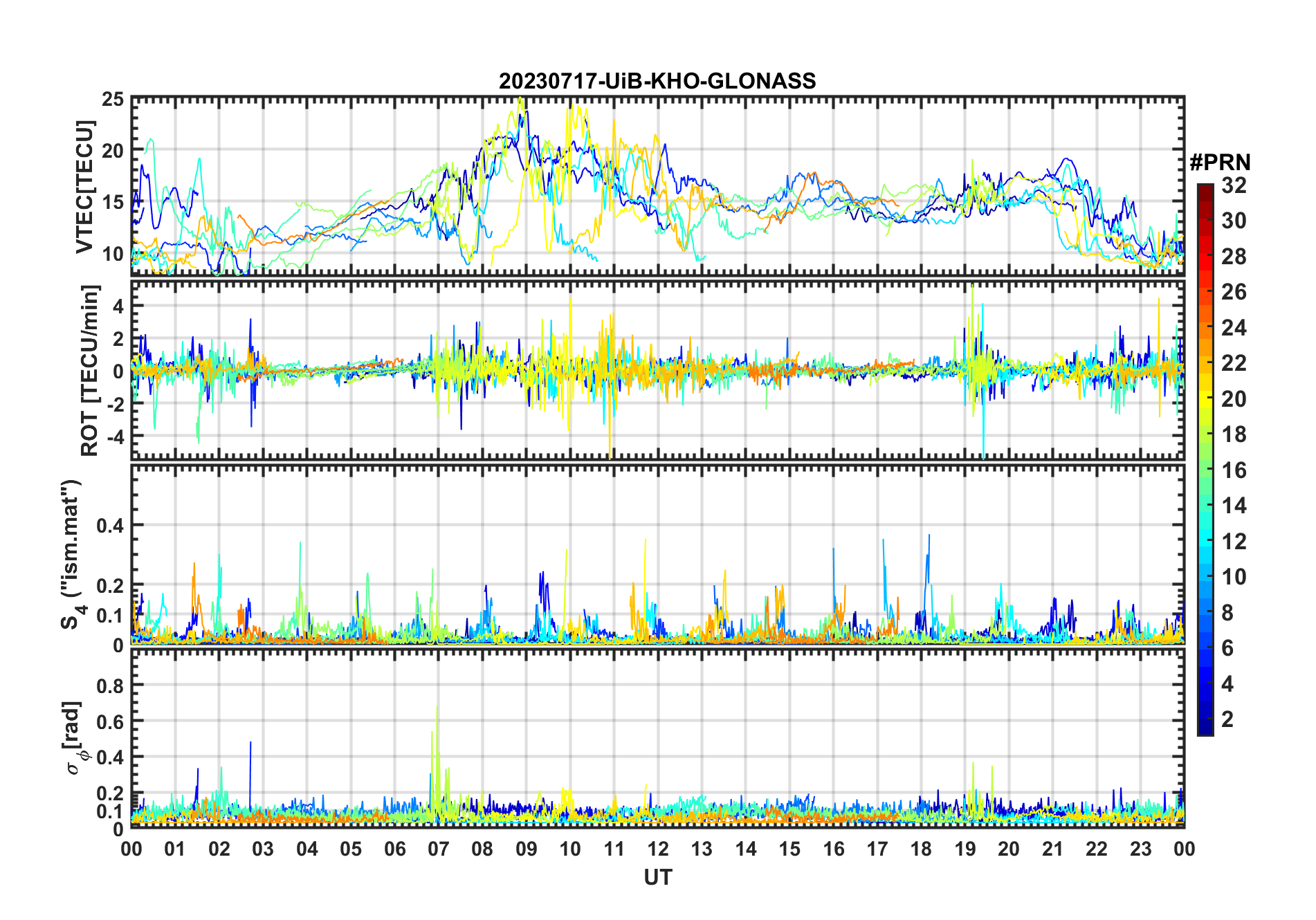Click VTEC axis tick label "25"
Screen dimensions: 1316x920
pos(113,100)
